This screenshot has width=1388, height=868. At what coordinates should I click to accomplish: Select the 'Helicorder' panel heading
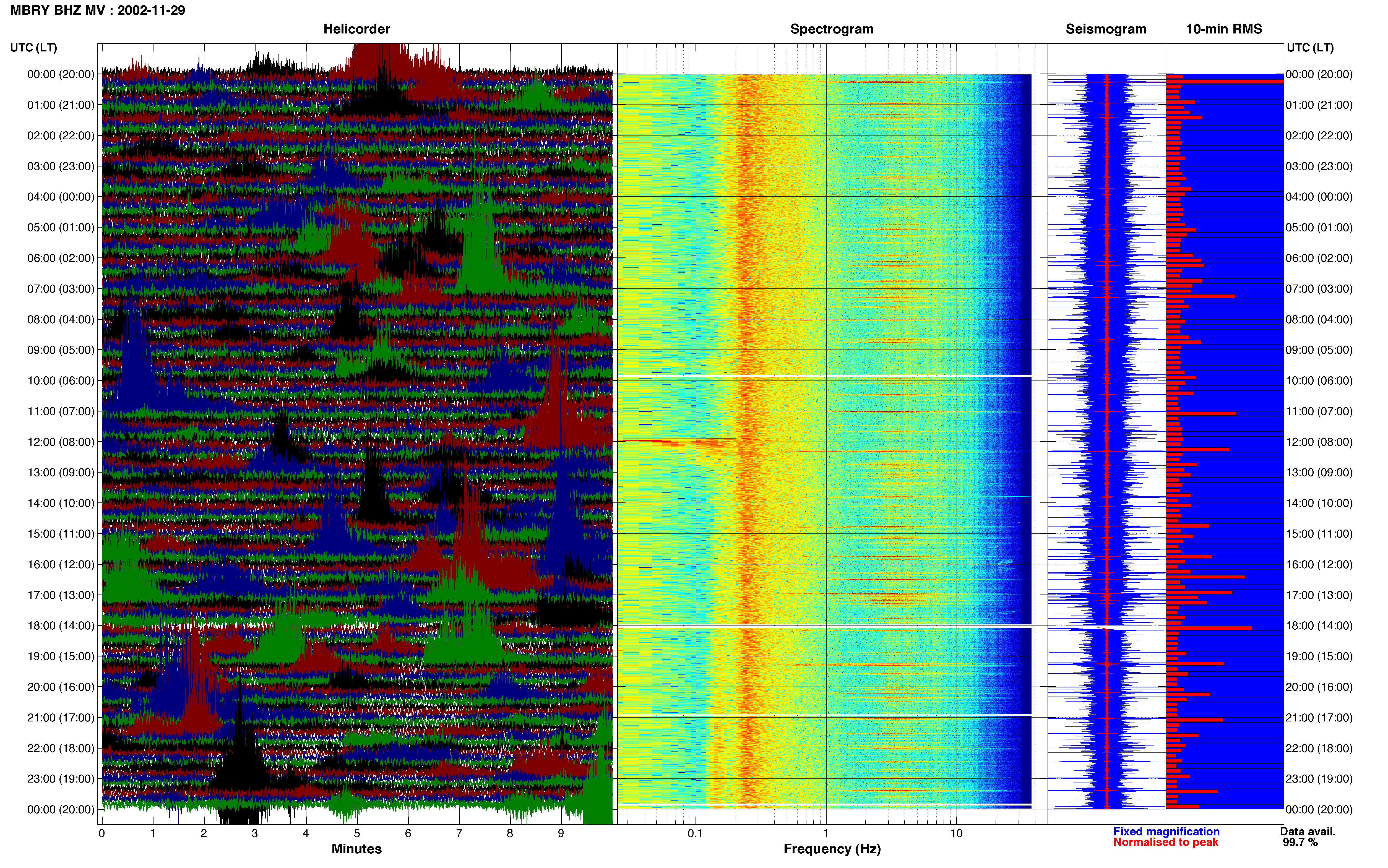[356, 29]
